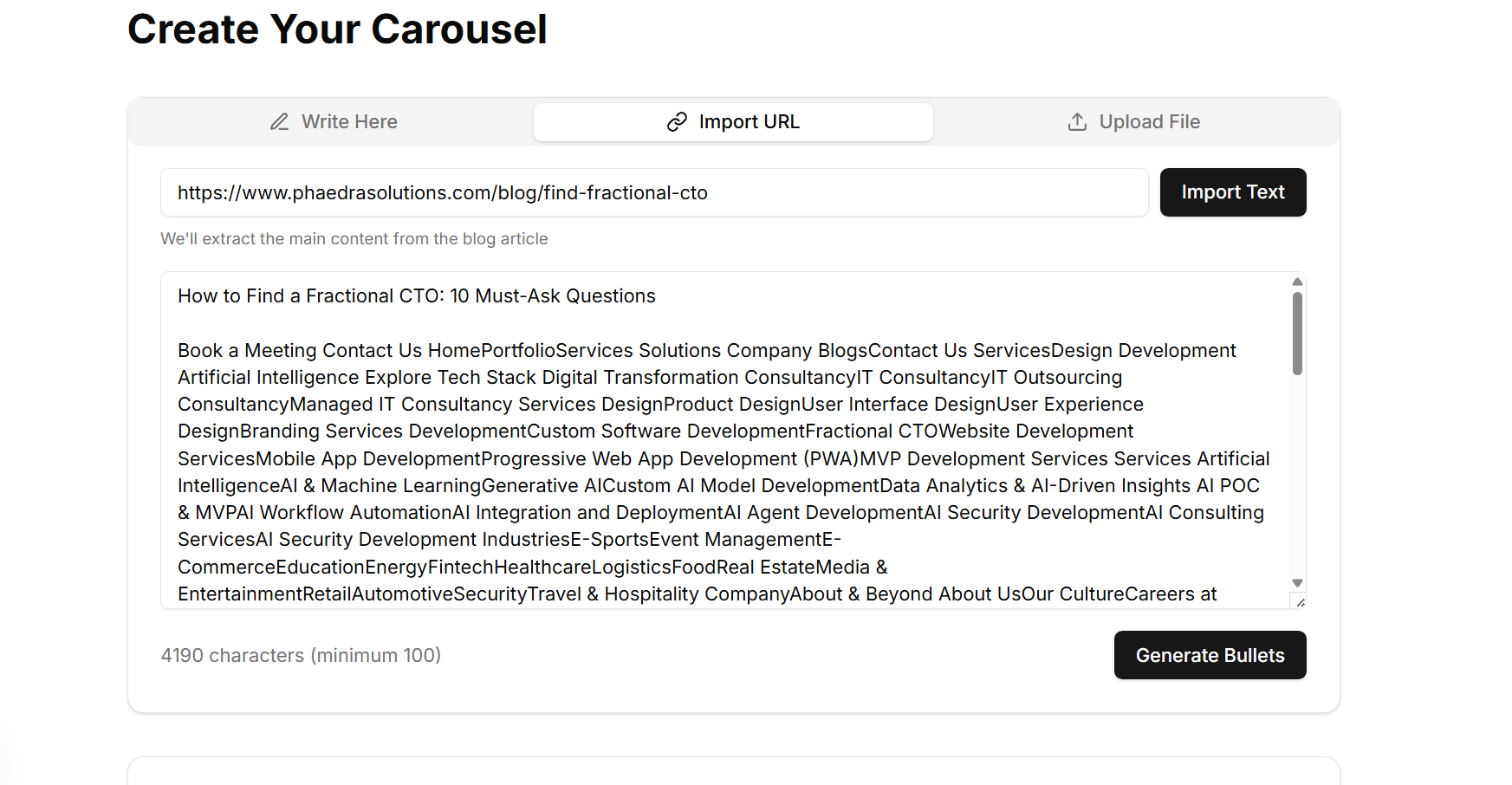
Task: Click the upload arrow icon beside Upload File
Action: 1077,122
